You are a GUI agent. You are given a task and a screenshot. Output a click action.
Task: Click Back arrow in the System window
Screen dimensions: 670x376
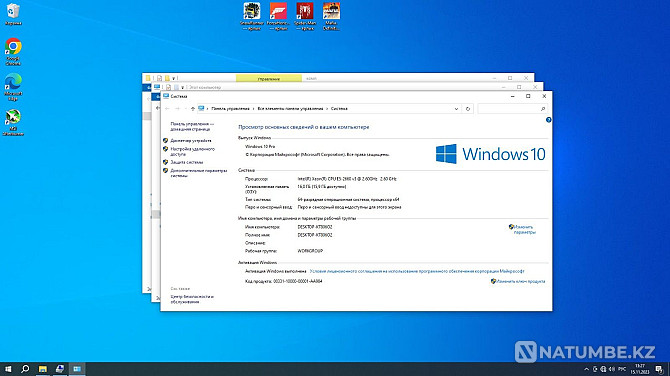click(167, 109)
